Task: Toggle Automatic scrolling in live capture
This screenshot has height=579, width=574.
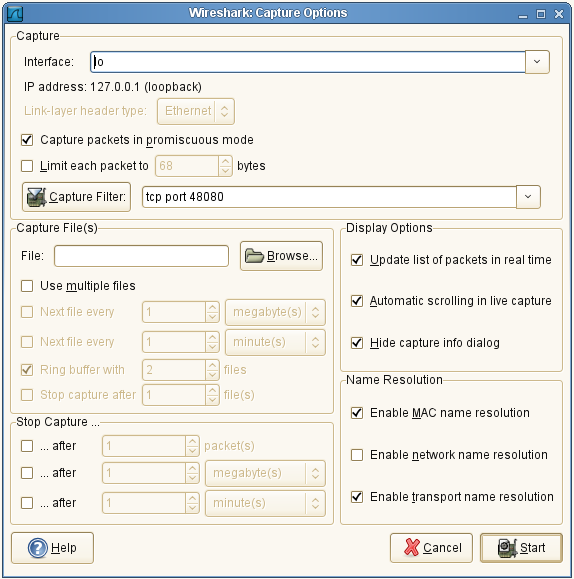Action: tap(357, 301)
